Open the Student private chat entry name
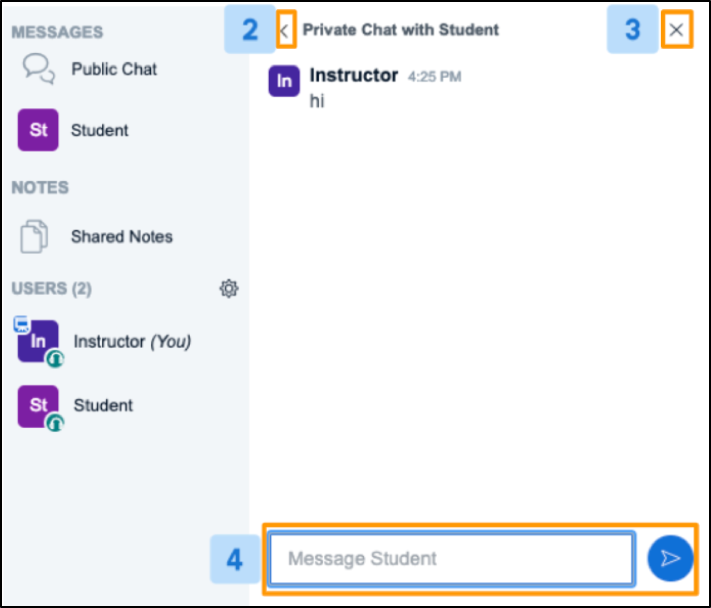711x608 pixels. 99,131
